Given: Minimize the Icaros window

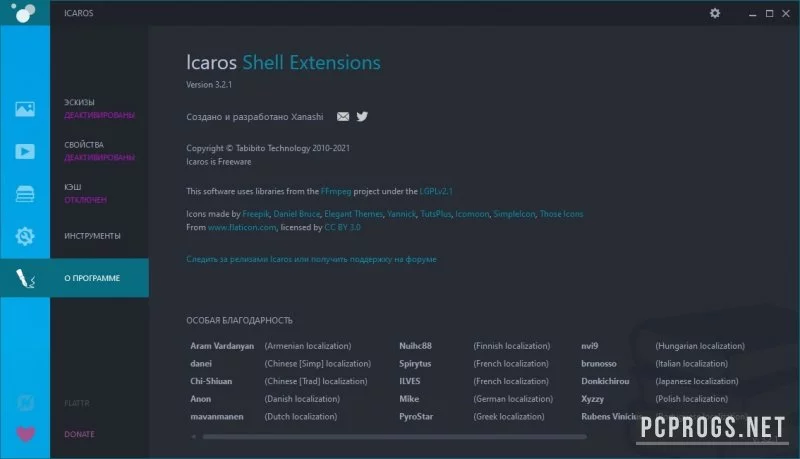Looking at the screenshot, I should 753,14.
